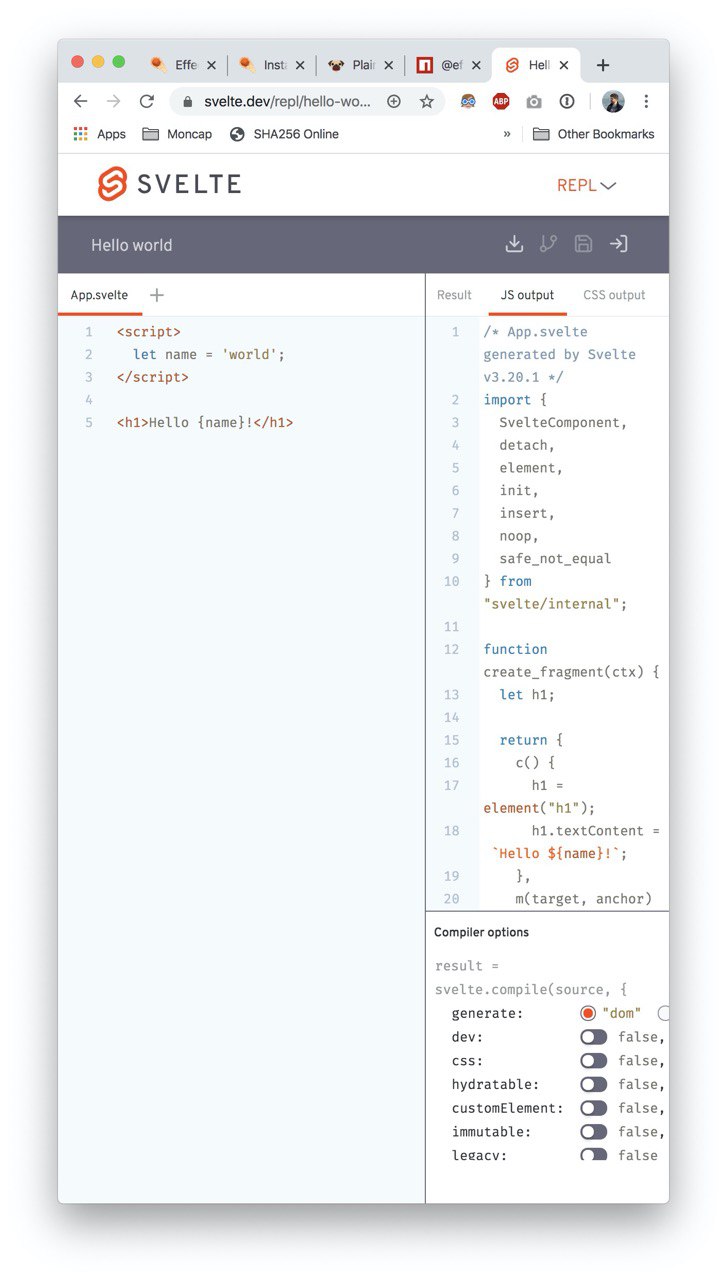Click the SvelteComponent import line
The width and height of the screenshot is (727, 1280).
click(563, 423)
